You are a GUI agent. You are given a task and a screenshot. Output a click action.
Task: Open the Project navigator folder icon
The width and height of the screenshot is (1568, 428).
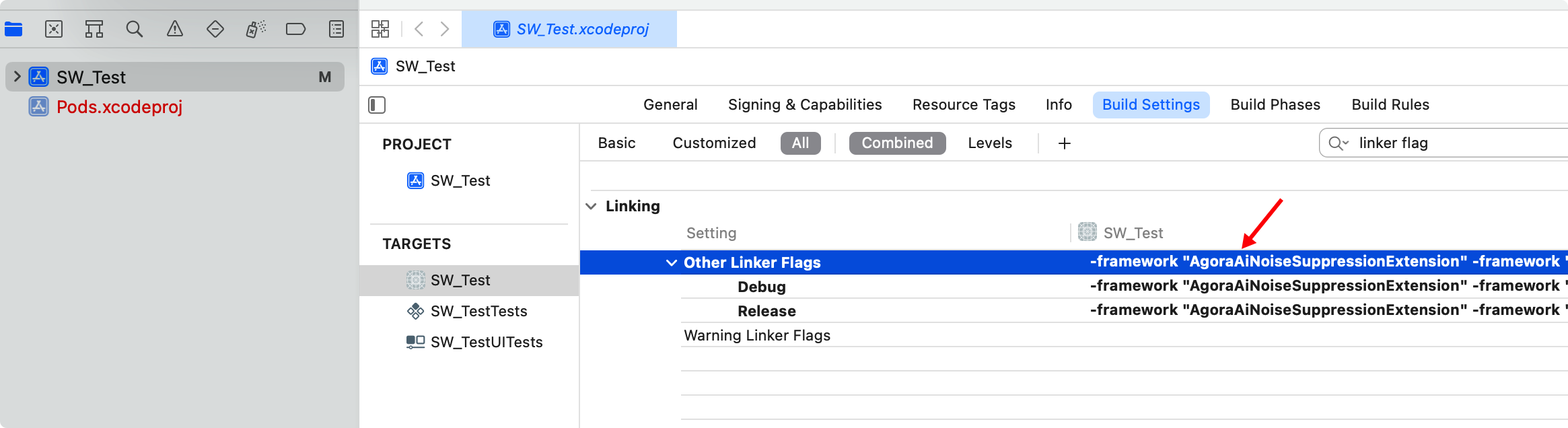[x=13, y=29]
